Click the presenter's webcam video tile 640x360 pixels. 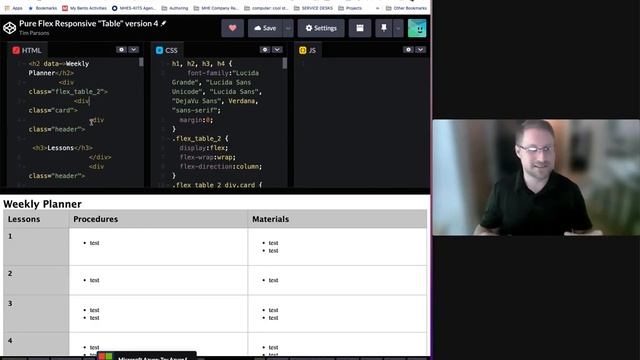pos(536,177)
